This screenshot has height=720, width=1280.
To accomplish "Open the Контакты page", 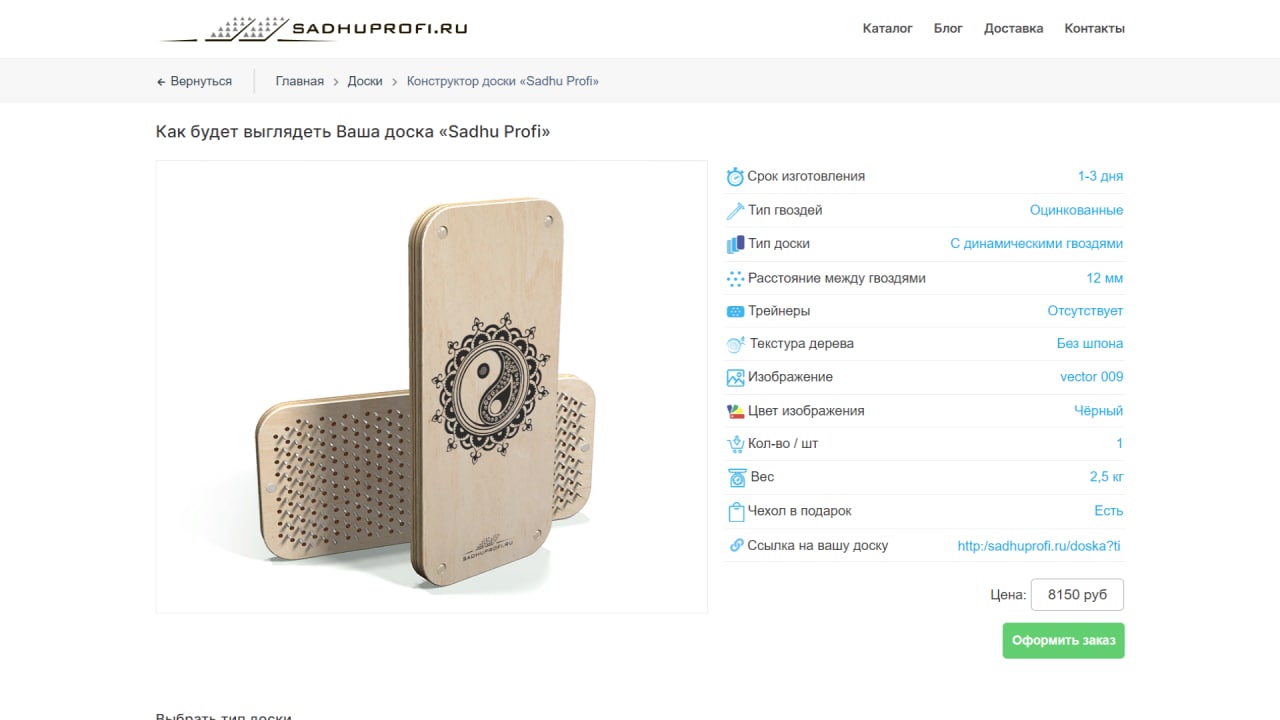I will coord(1094,28).
